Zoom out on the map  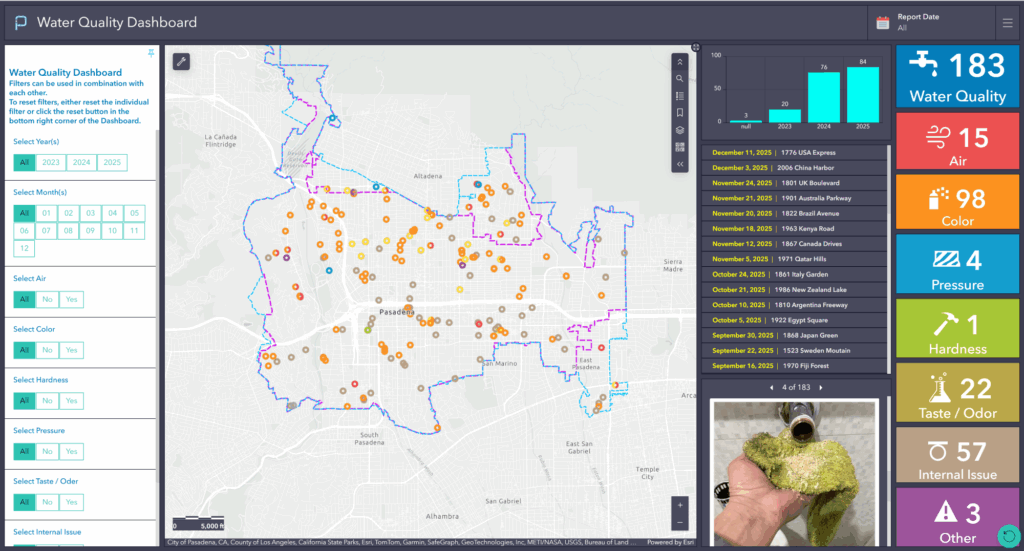click(680, 522)
